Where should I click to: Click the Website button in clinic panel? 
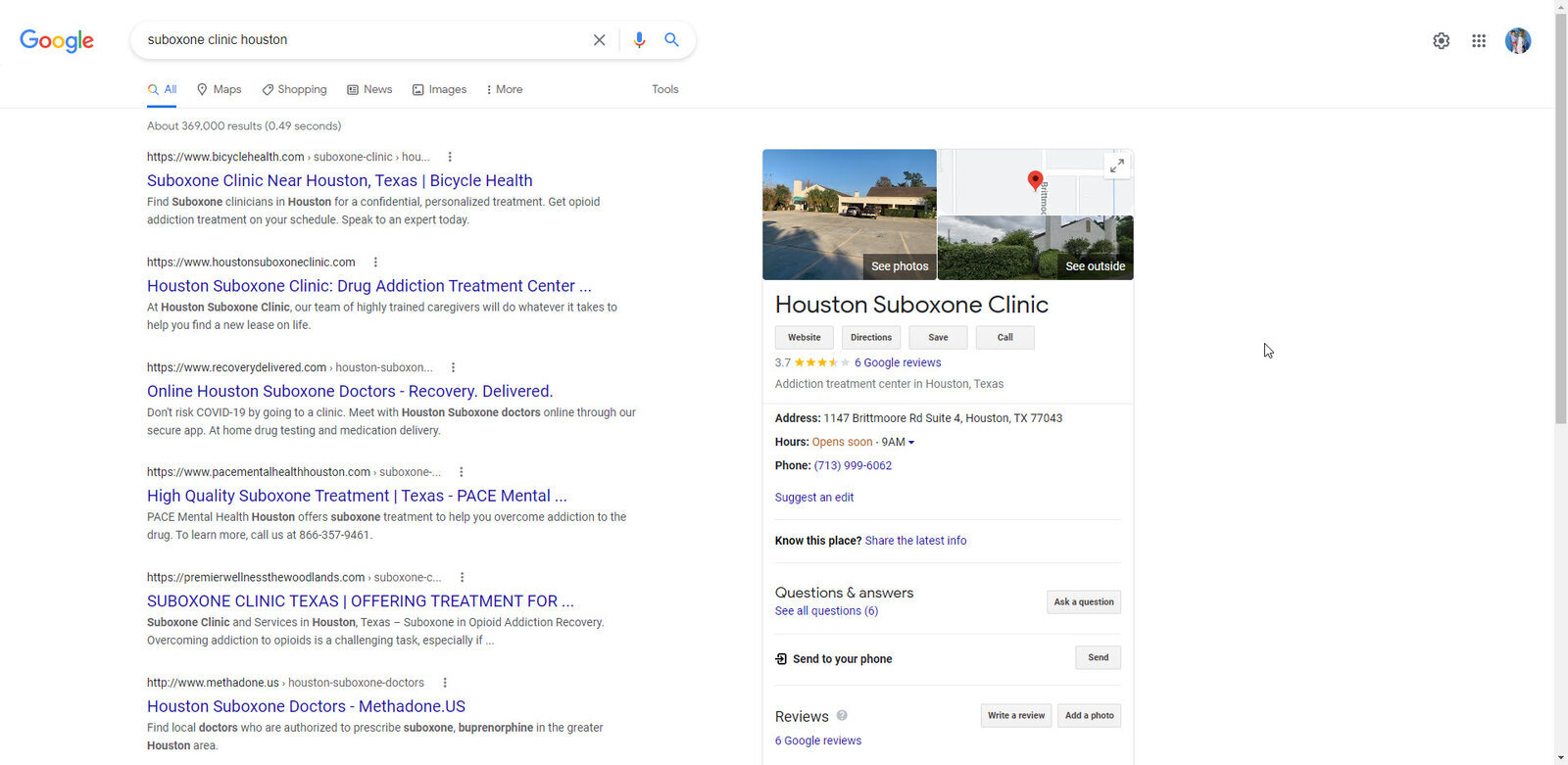(x=805, y=337)
